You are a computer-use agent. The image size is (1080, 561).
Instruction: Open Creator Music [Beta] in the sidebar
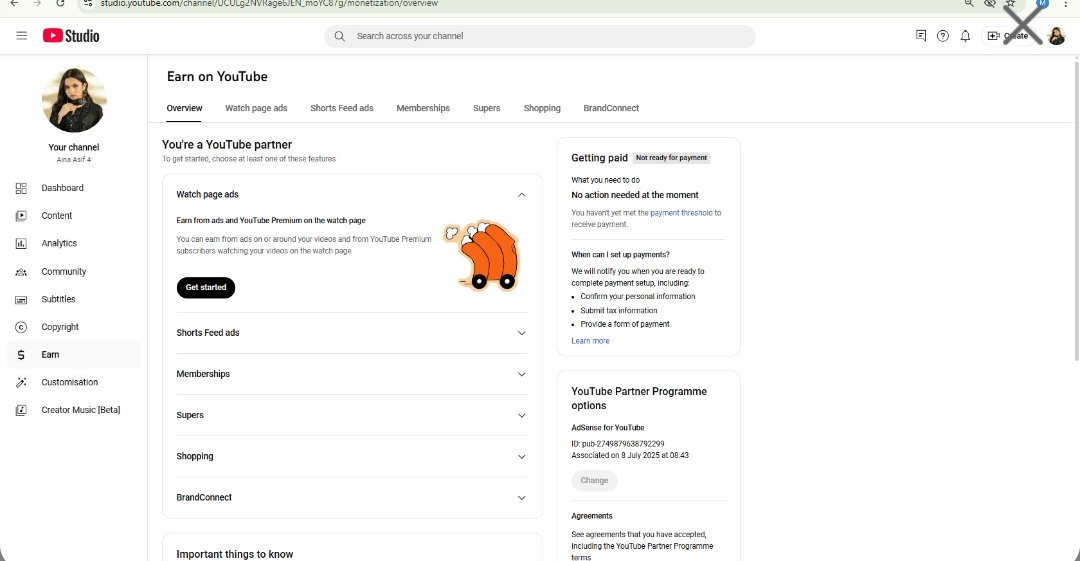[x=74, y=410]
